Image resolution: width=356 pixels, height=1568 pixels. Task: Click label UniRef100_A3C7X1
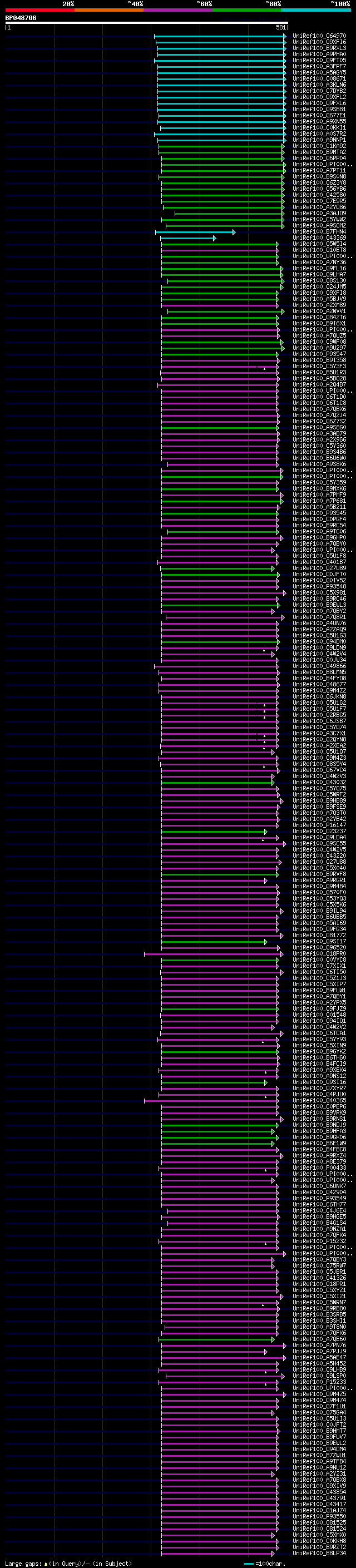coord(319,734)
